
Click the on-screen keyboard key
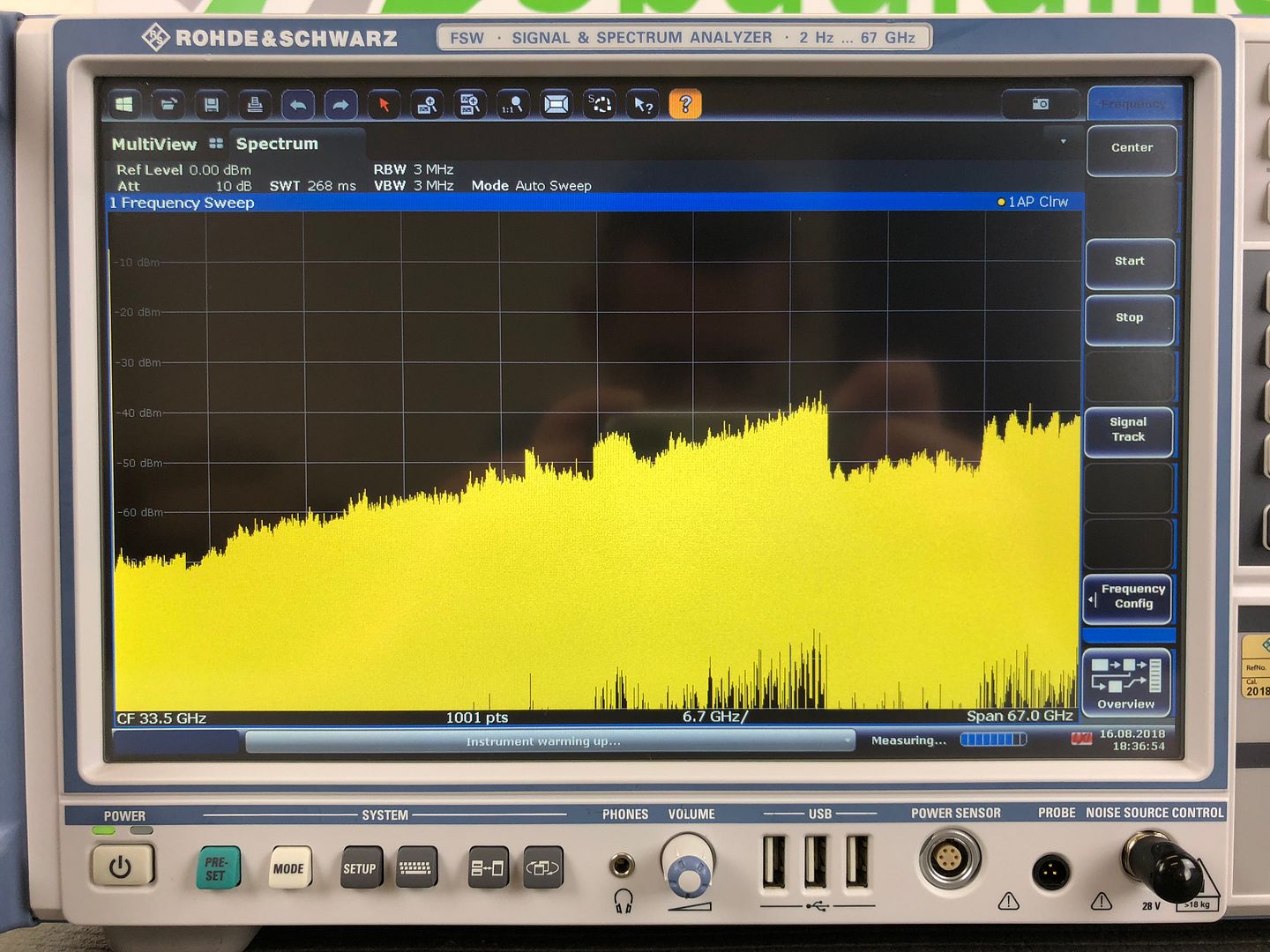coord(415,868)
